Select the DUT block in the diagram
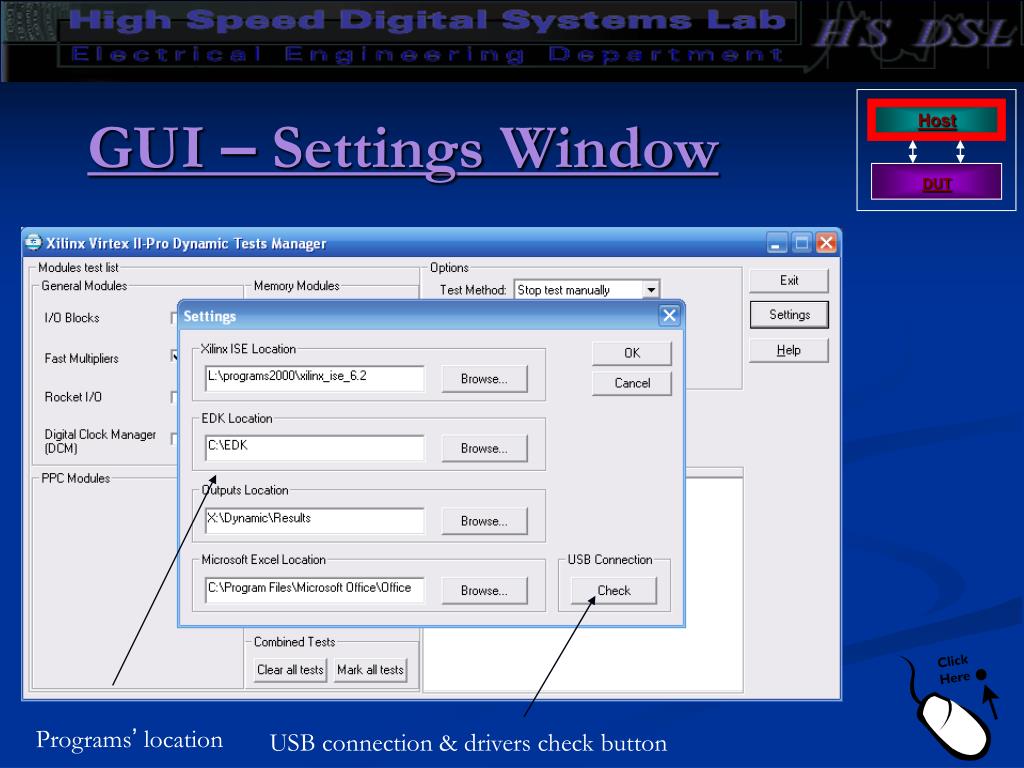1024x768 pixels. (936, 182)
